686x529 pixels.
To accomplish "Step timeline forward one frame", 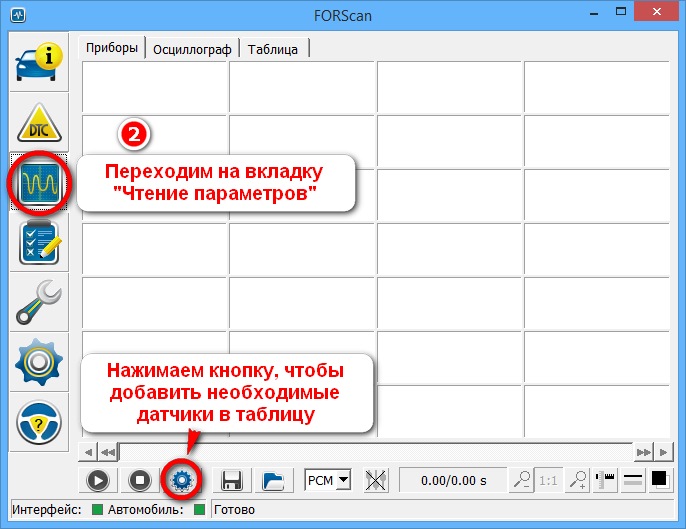I will pyautogui.click(x=663, y=452).
